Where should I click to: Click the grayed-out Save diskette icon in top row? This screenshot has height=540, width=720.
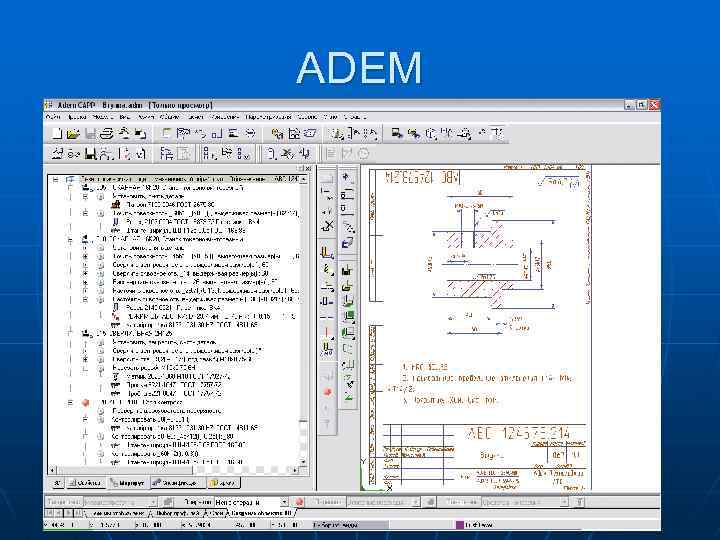[x=91, y=134]
